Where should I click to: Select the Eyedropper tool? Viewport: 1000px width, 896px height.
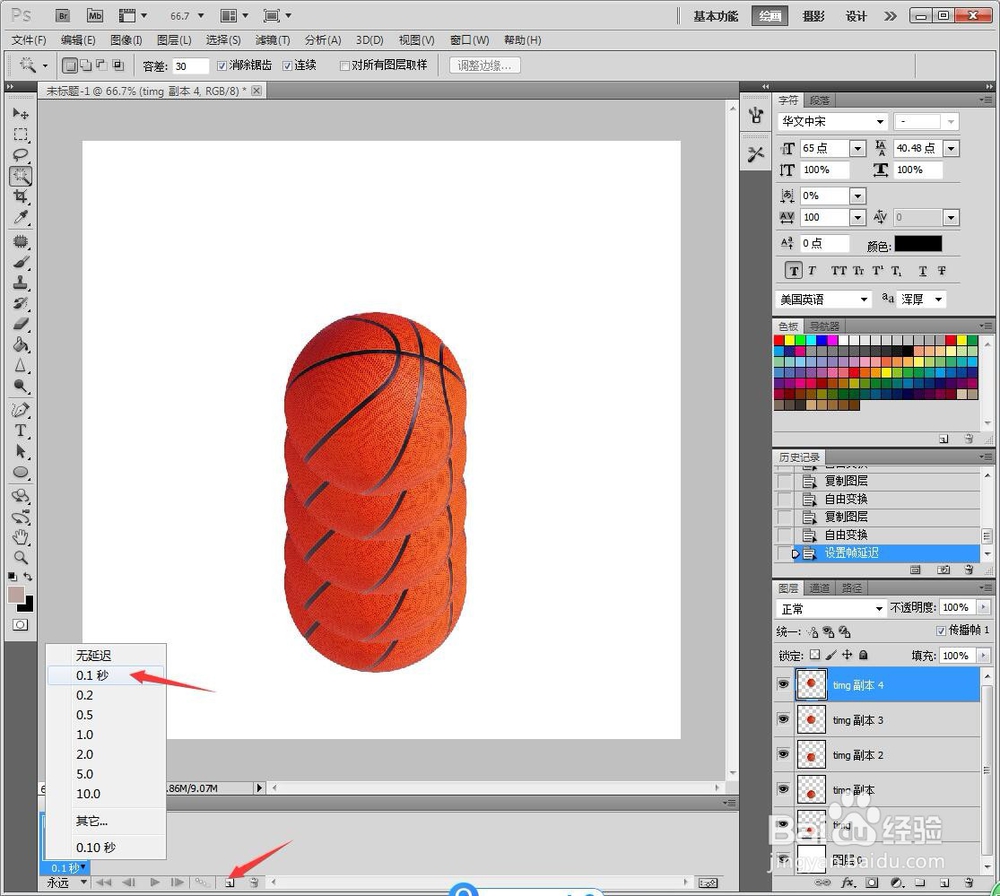(x=20, y=217)
